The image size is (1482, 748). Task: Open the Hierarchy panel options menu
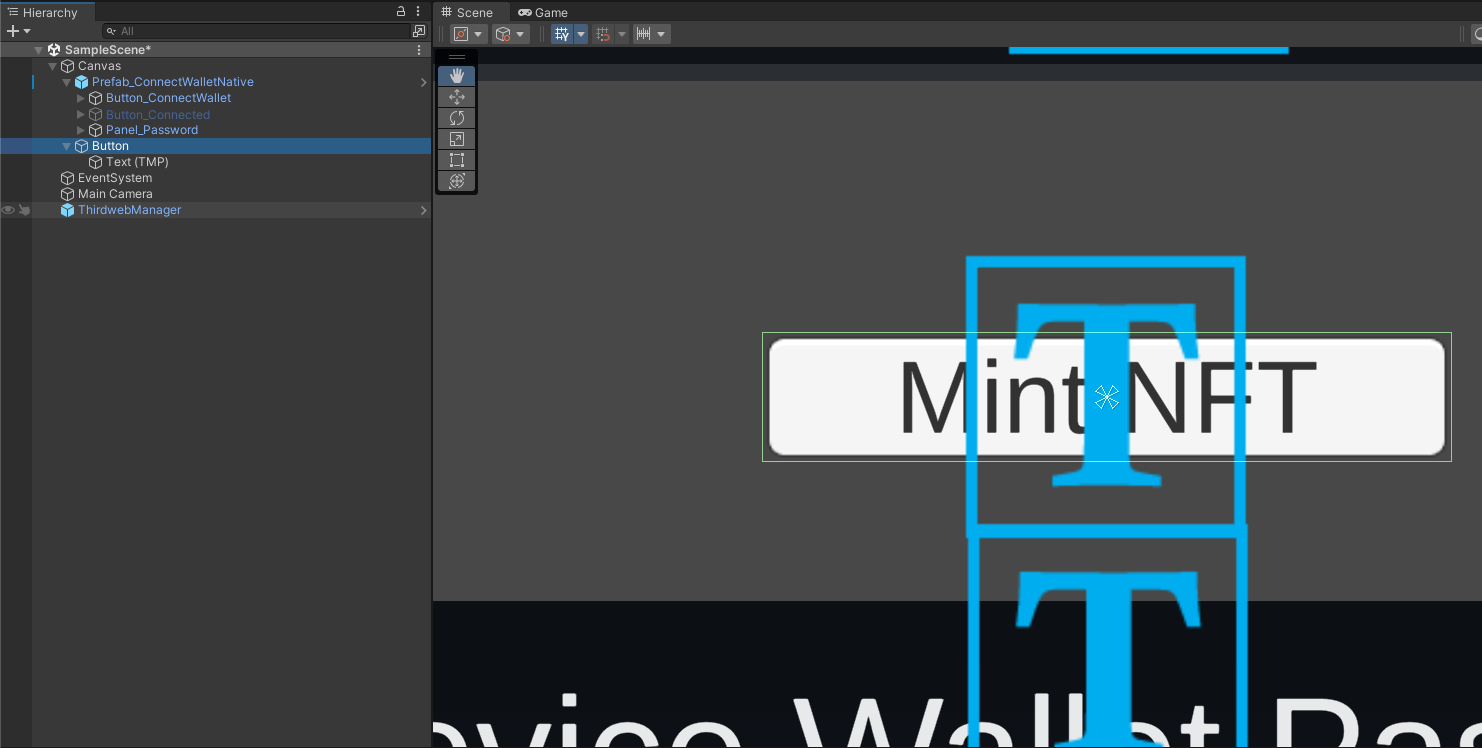(x=418, y=12)
